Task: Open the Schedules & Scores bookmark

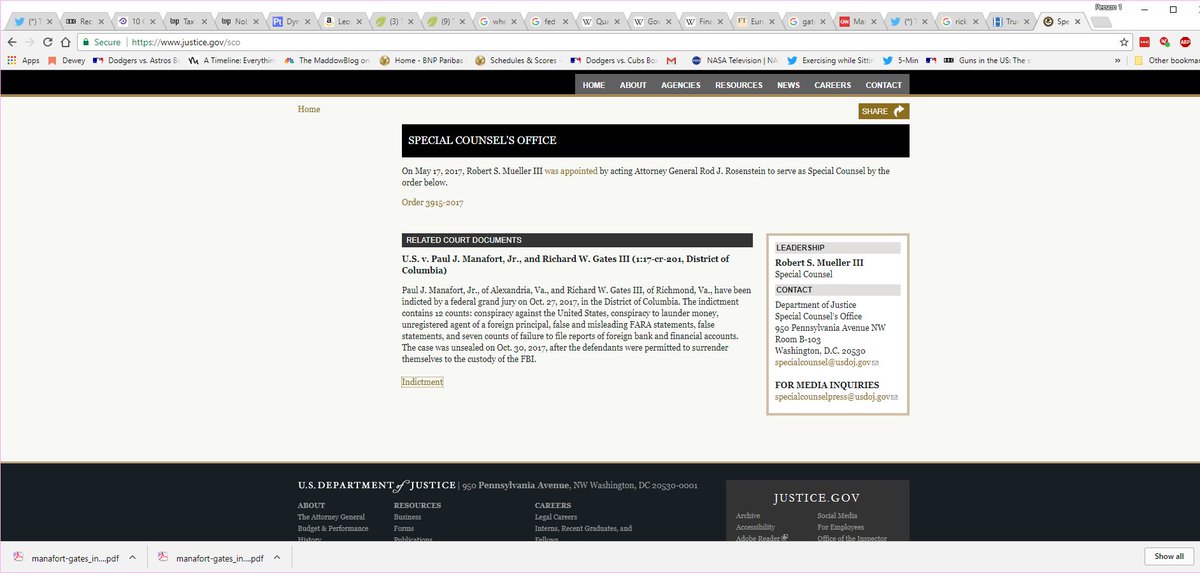Action: pyautogui.click(x=520, y=60)
